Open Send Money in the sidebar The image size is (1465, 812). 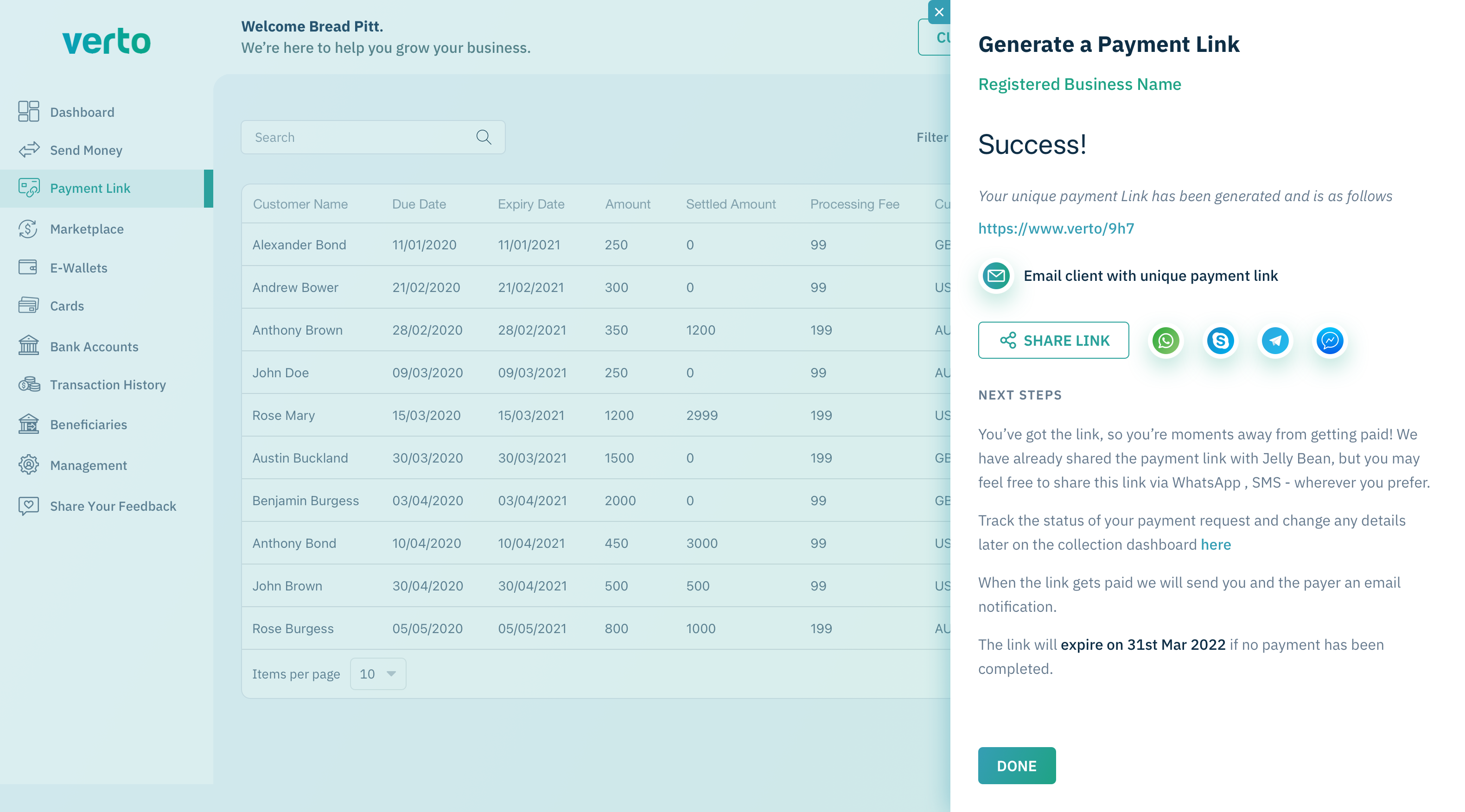coord(86,150)
